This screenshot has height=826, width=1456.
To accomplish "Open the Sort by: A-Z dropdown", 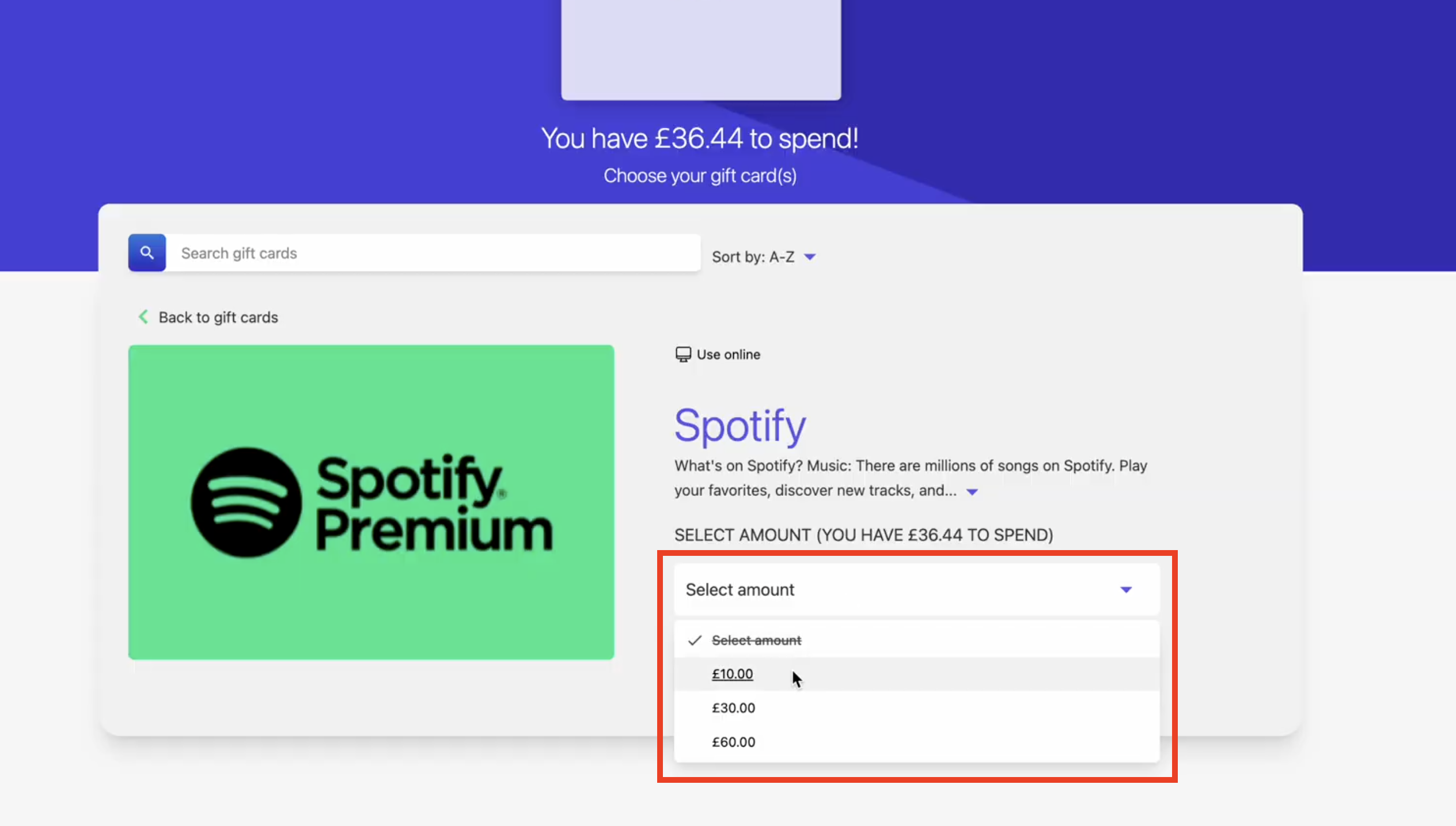I will [x=753, y=257].
